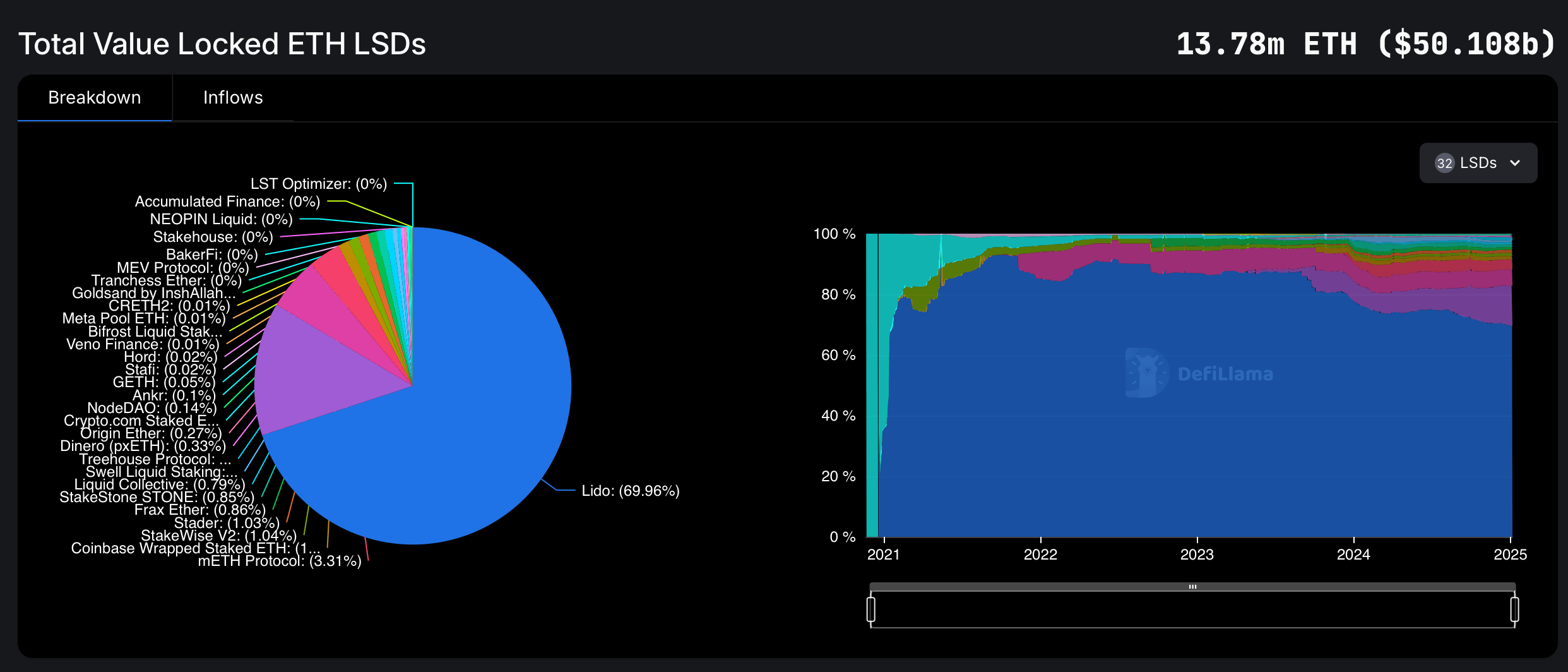Click the Swell Liquid Staking label
1568x672 pixels.
[162, 472]
